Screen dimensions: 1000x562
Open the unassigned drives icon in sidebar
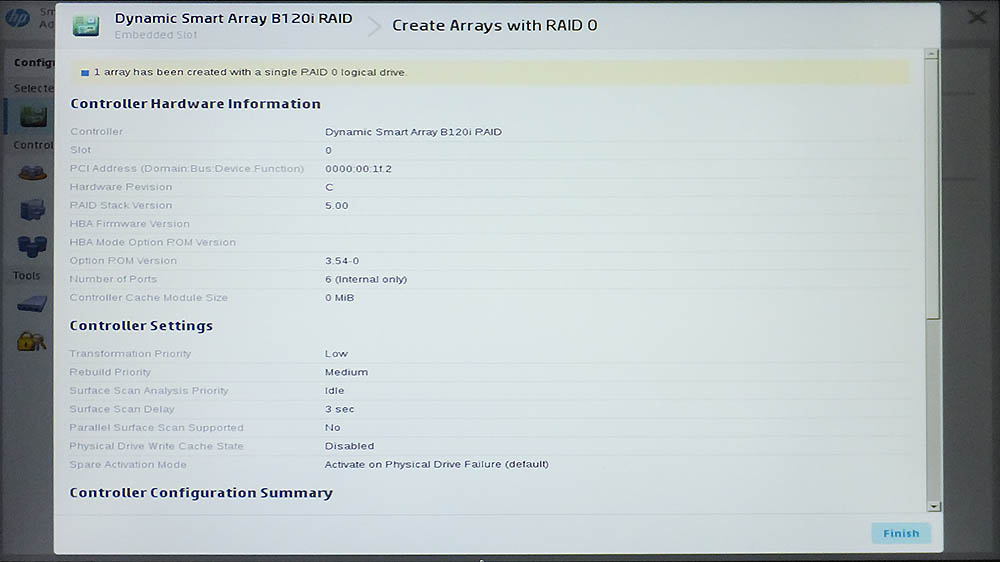(x=32, y=246)
